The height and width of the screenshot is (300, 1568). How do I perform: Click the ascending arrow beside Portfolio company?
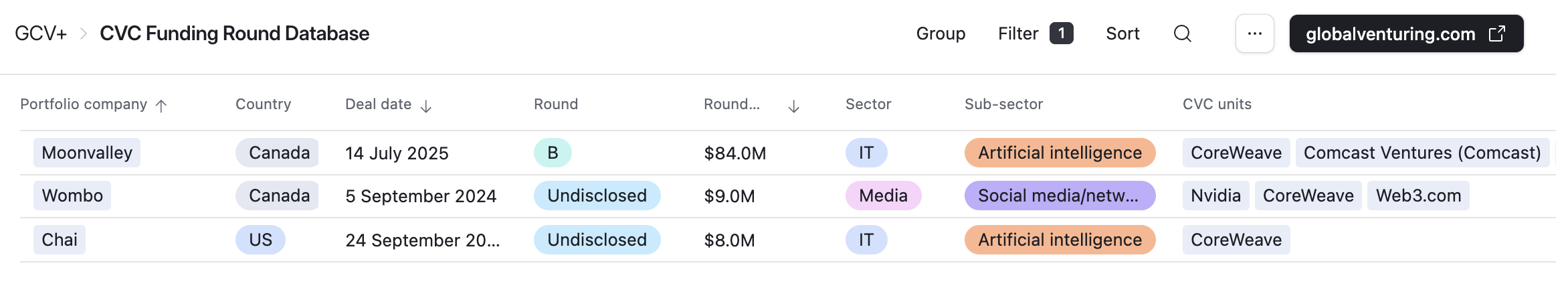161,105
